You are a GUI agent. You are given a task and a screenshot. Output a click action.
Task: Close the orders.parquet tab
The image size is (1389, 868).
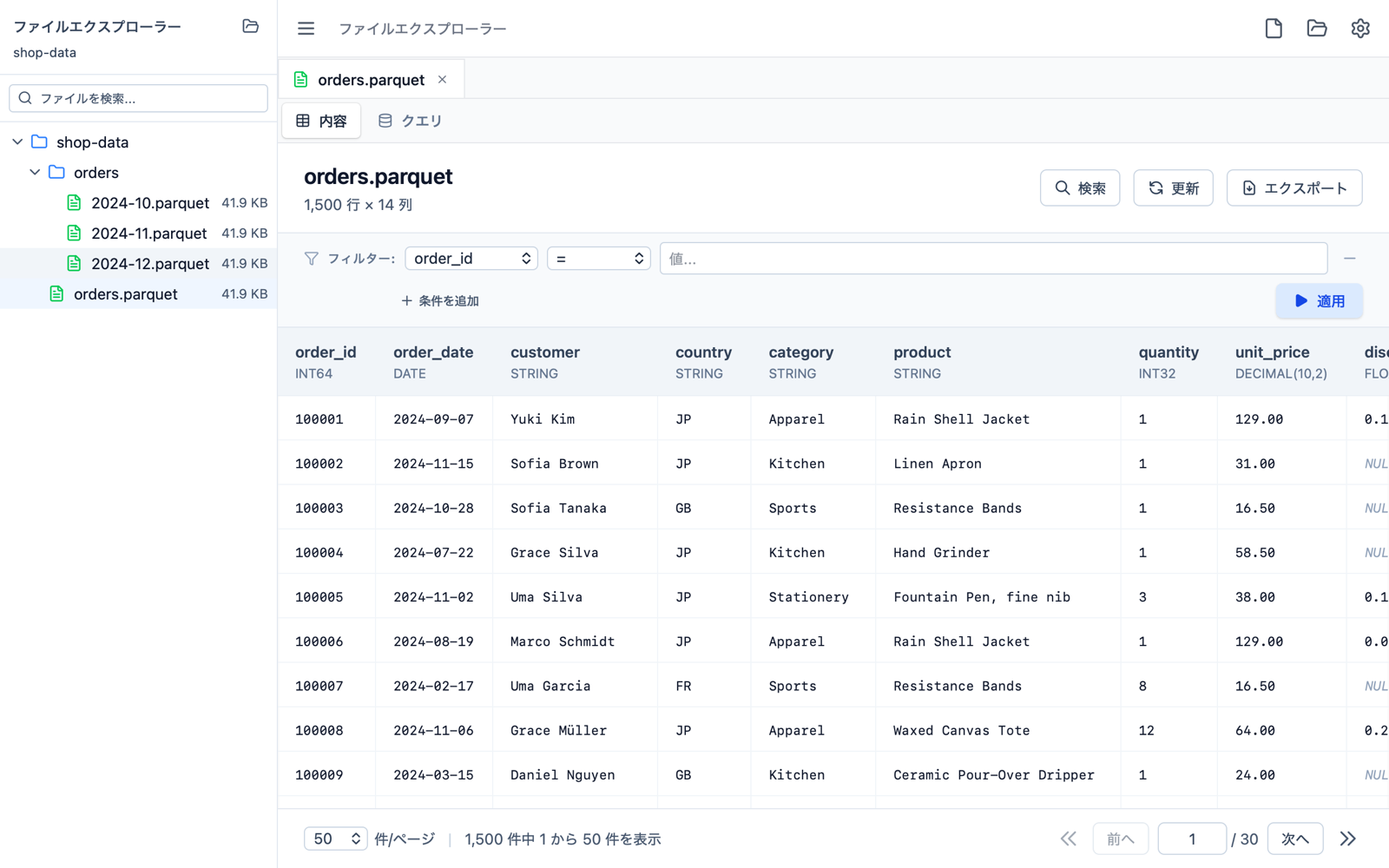point(443,80)
